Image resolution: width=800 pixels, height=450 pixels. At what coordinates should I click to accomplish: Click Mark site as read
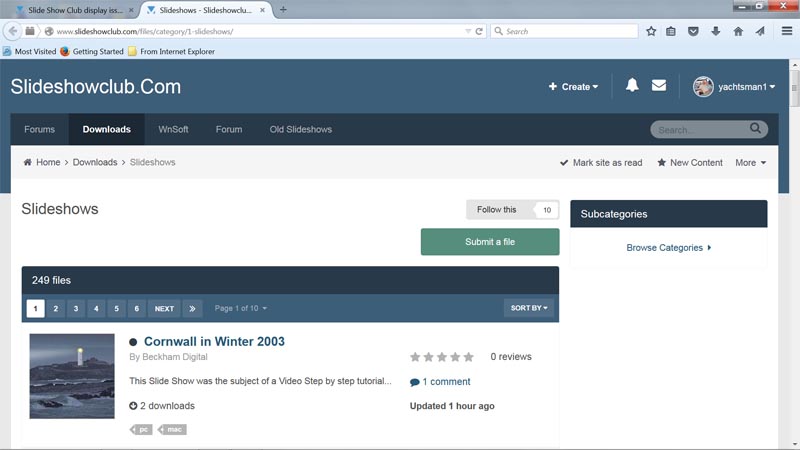601,163
